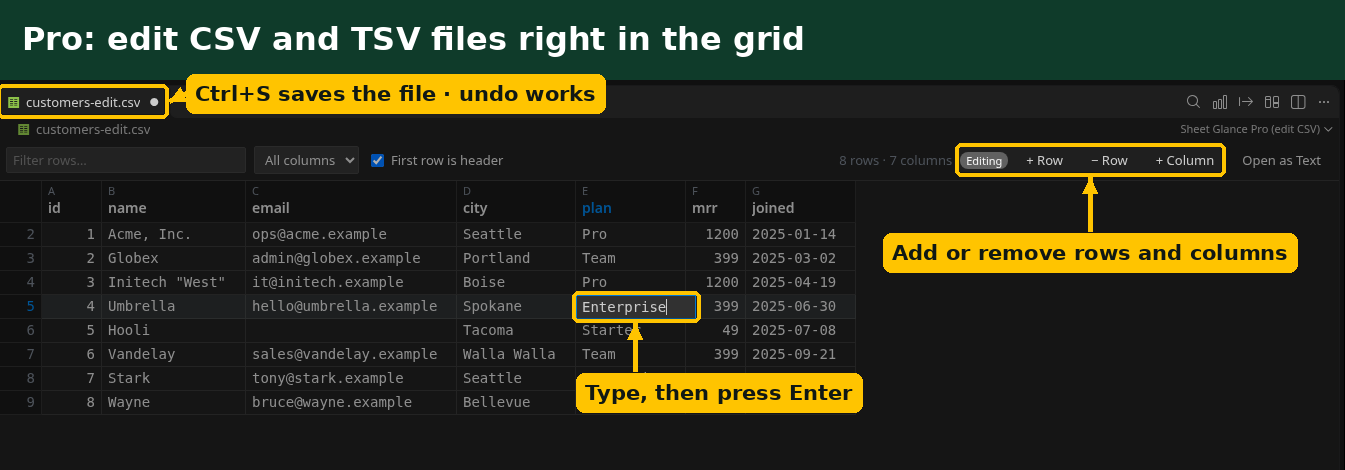The image size is (1345, 470).
Task: Toggle the First row is header checkbox
Action: pyautogui.click(x=377, y=160)
